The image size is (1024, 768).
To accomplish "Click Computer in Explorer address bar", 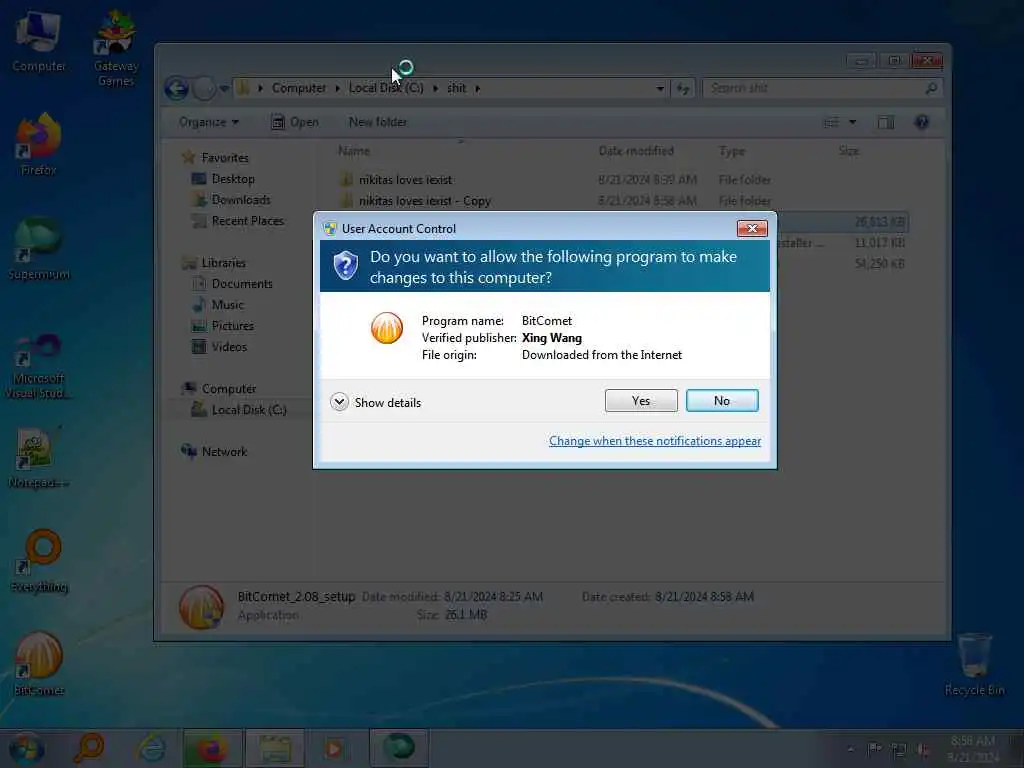I will [298, 88].
